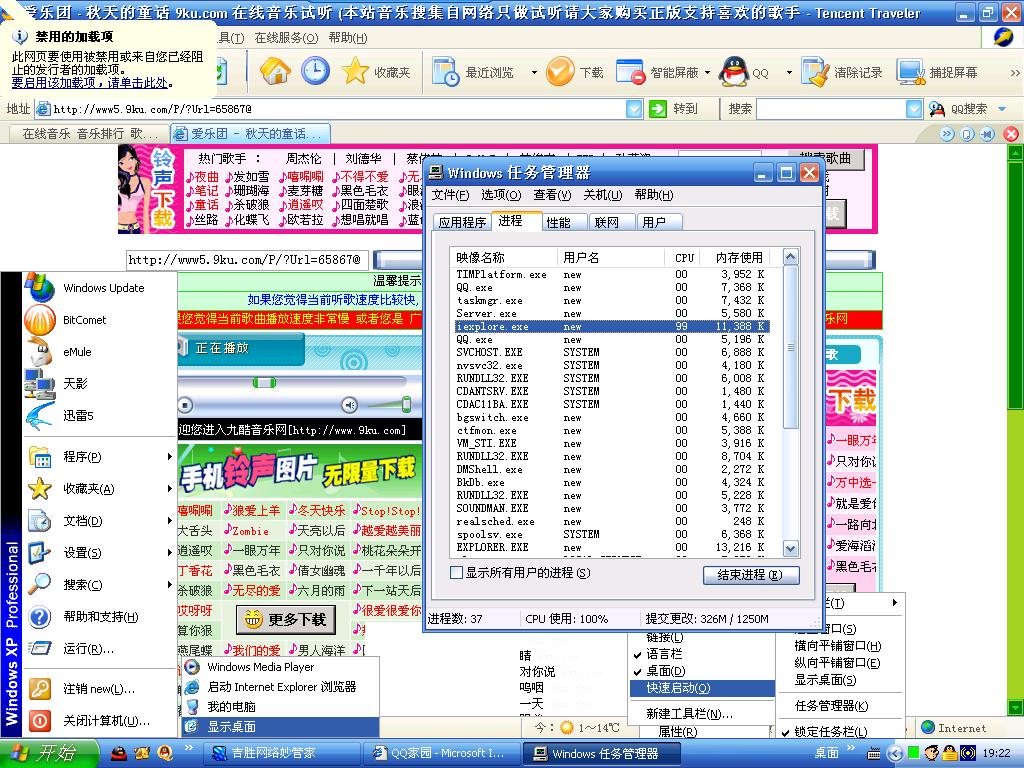Click Task Manager process list scrollbar down arrow
The height and width of the screenshot is (768, 1024).
click(790, 549)
